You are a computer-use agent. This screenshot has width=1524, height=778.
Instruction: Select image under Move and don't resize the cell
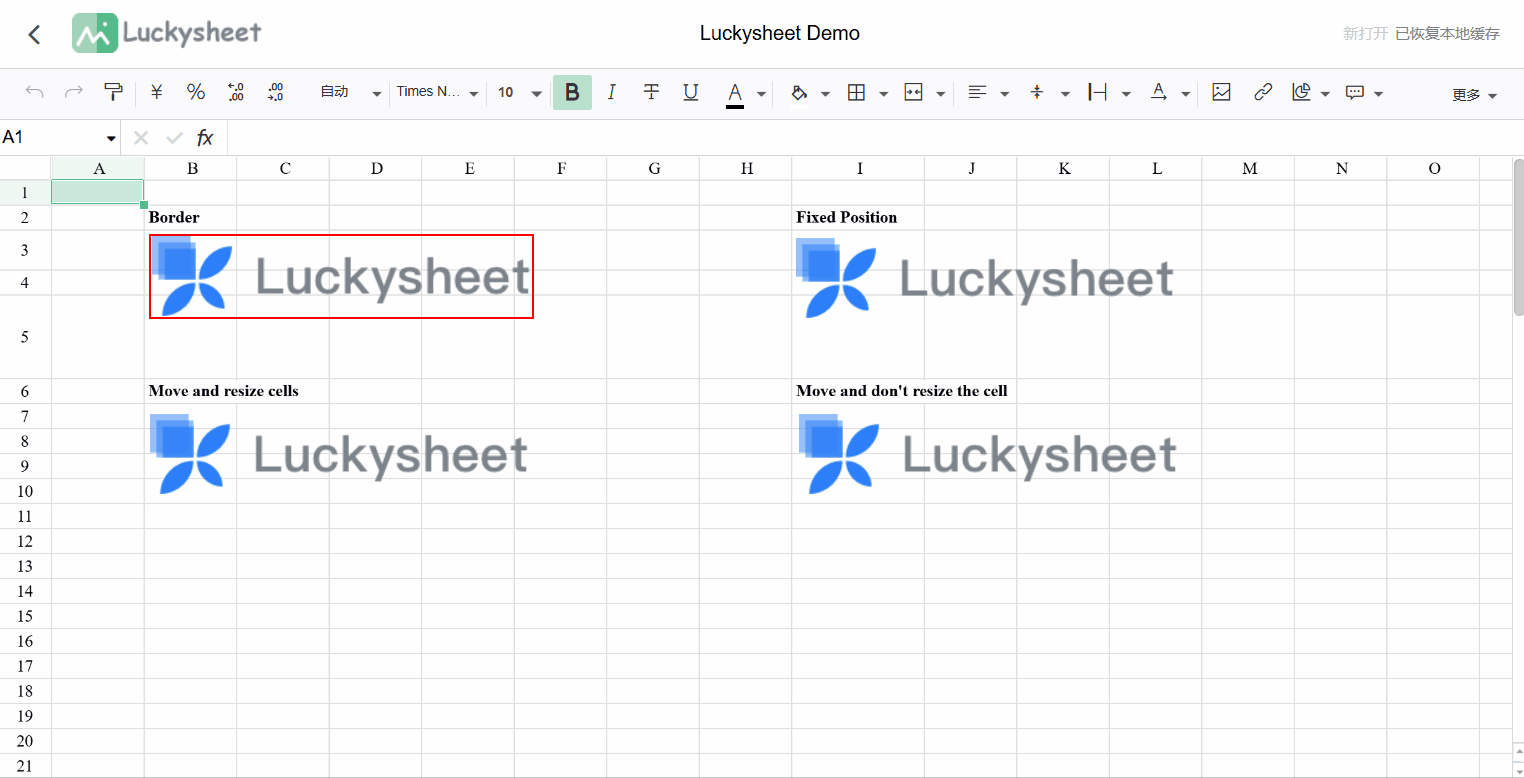click(x=988, y=455)
